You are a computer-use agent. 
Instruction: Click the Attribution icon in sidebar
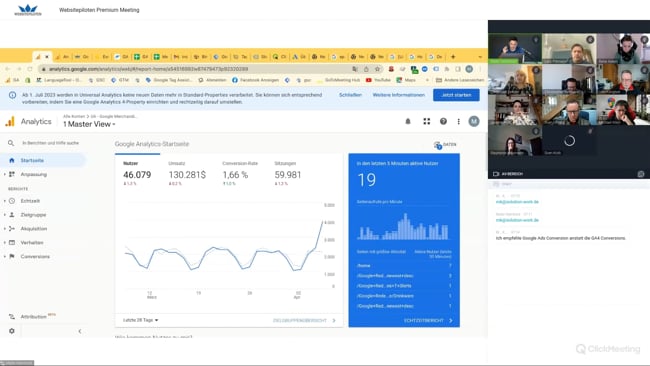coord(12,317)
